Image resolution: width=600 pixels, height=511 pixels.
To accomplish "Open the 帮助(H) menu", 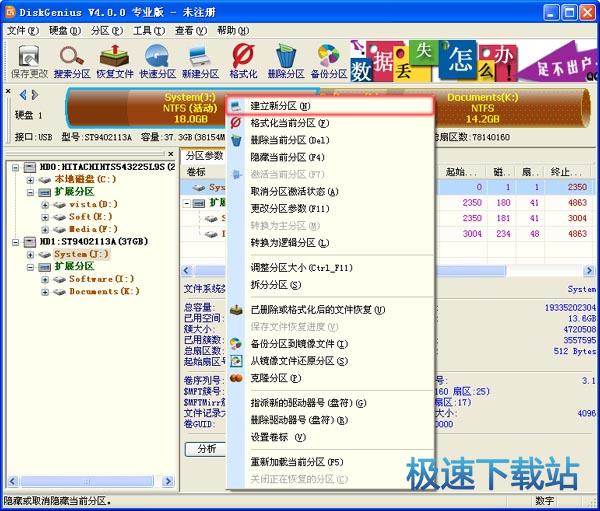I will [x=233, y=31].
